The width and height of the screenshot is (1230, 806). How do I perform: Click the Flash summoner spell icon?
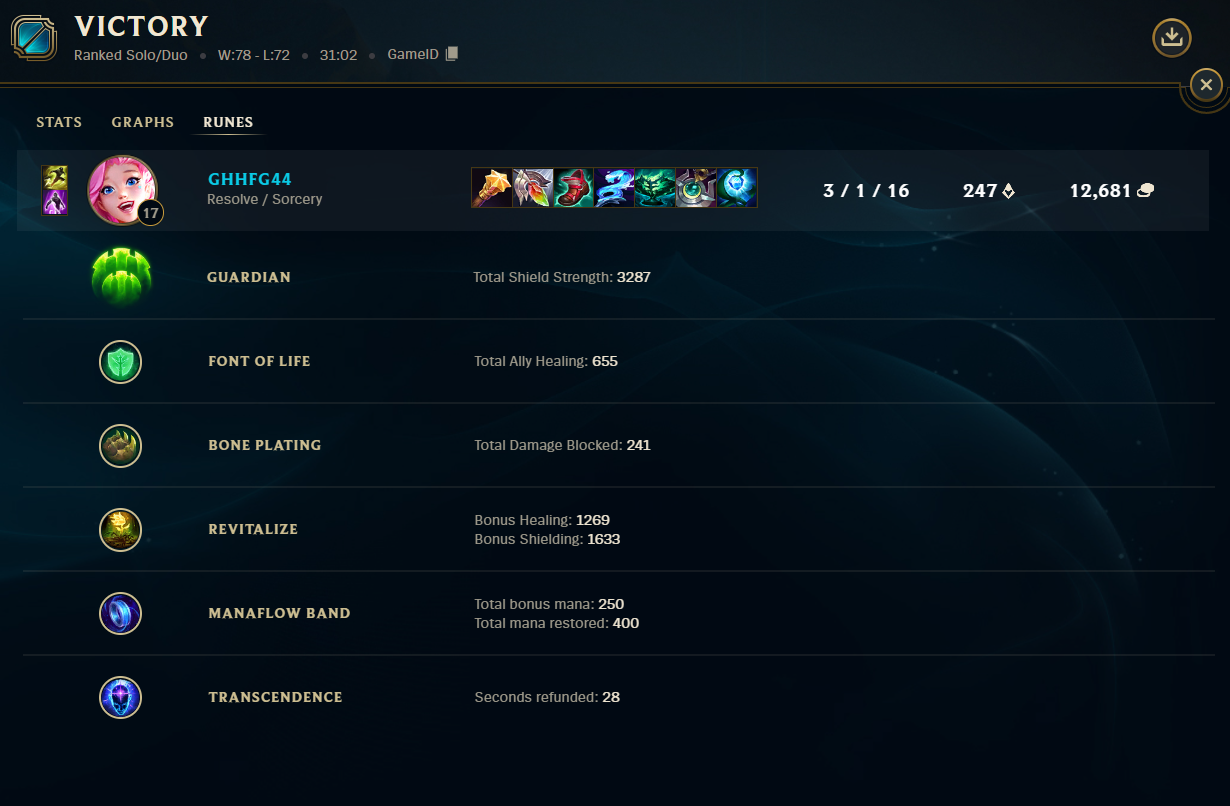pos(55,177)
